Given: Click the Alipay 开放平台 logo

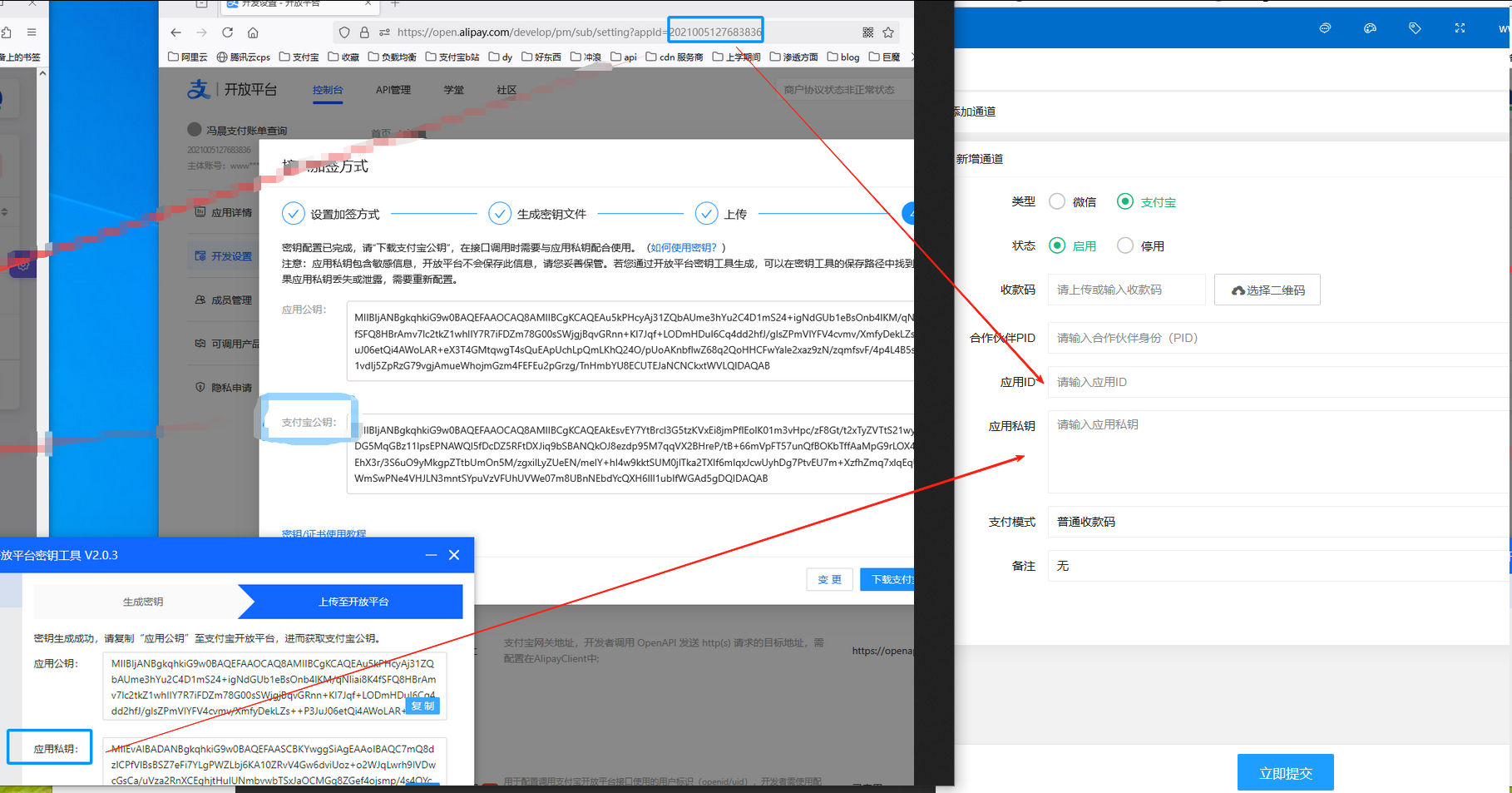Looking at the screenshot, I should coord(232,89).
